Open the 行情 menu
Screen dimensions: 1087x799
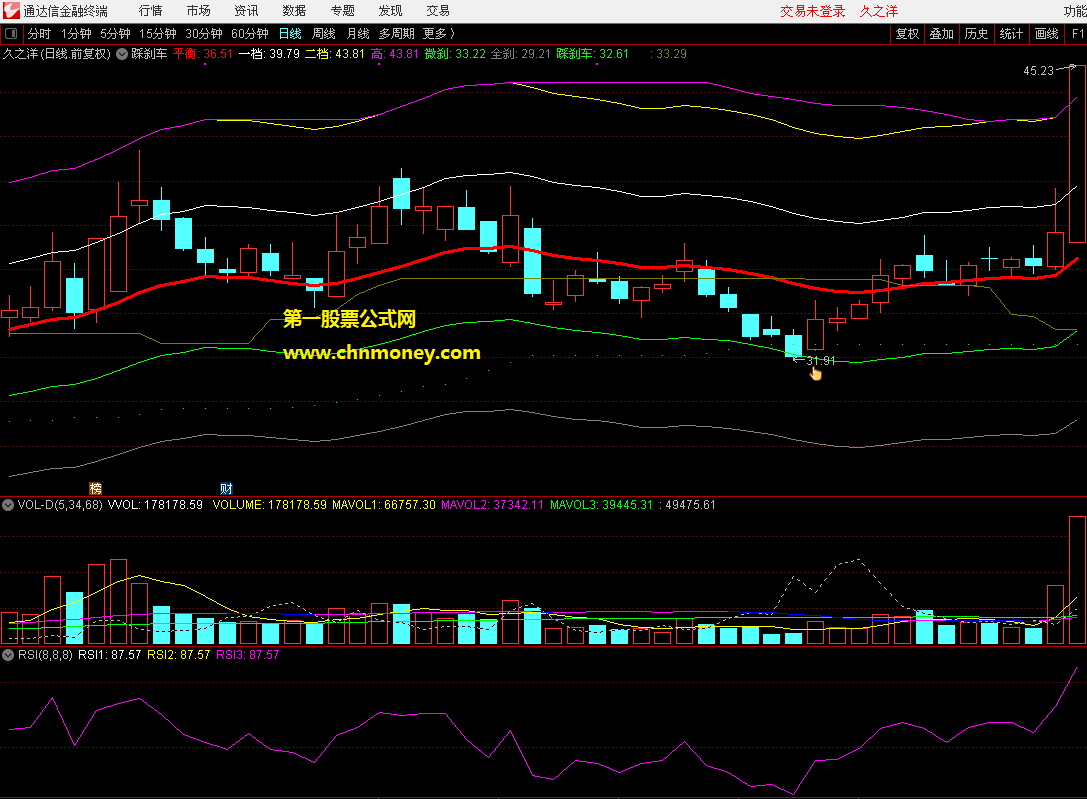click(150, 10)
